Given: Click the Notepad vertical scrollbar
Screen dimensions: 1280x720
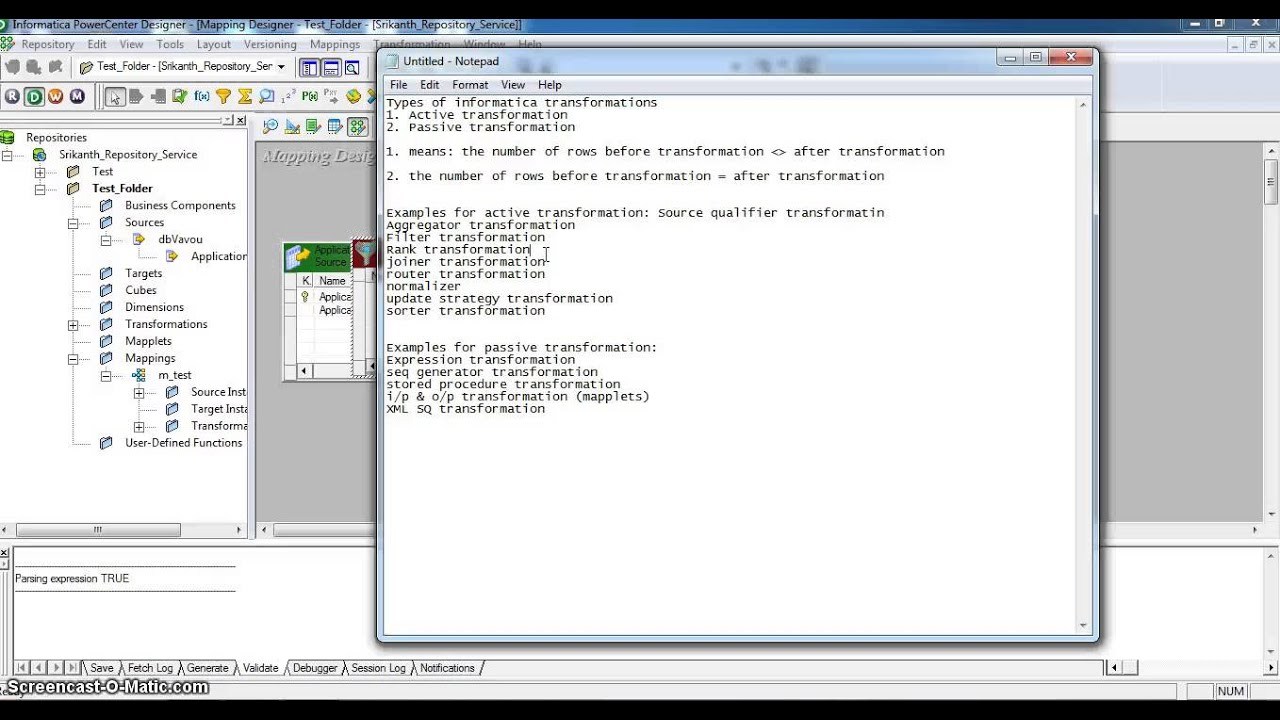Looking at the screenshot, I should (x=1083, y=364).
